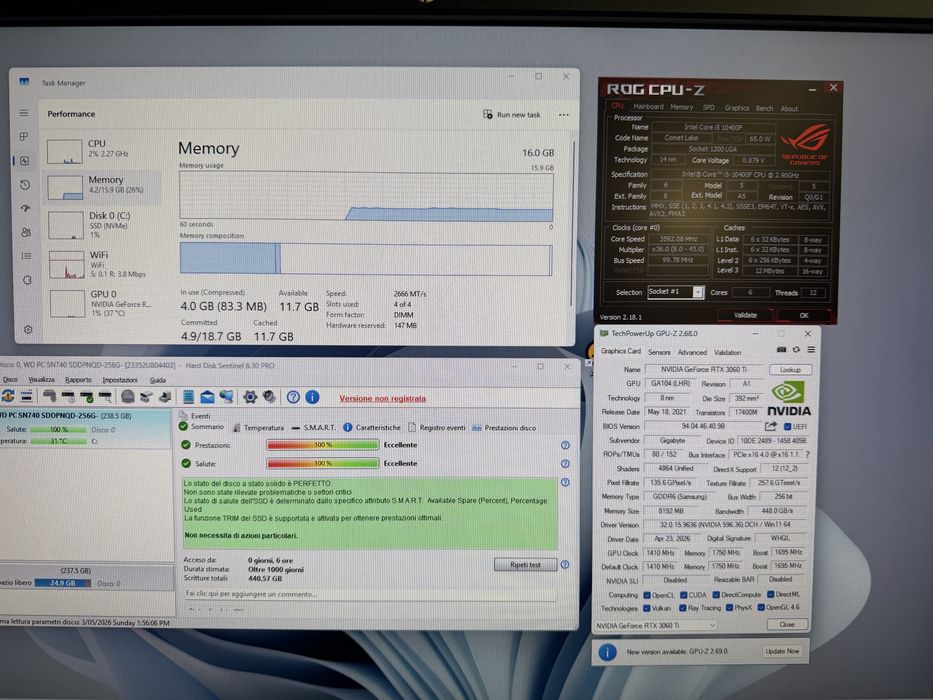Click help icon beside Ripeti test button

[x=565, y=564]
